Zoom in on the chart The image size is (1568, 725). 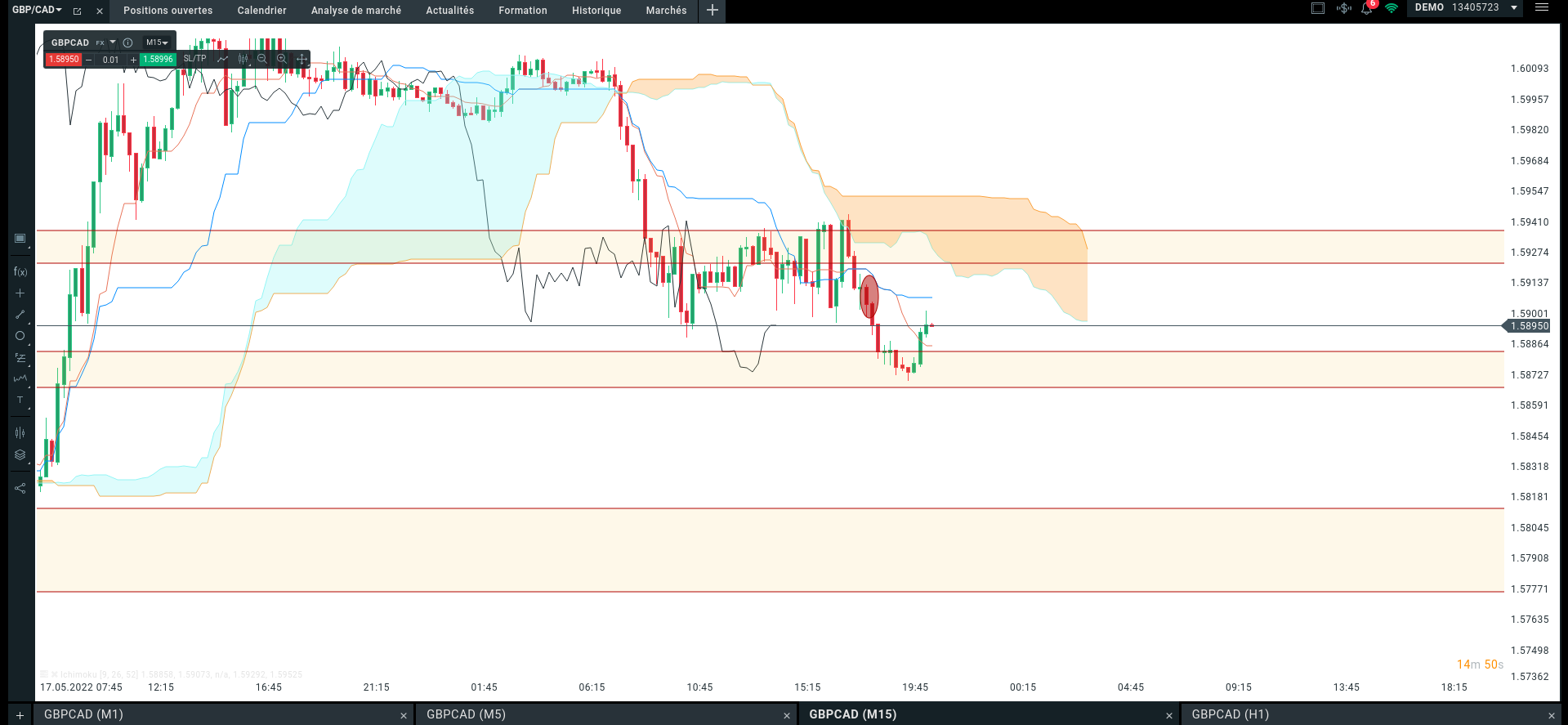click(282, 59)
